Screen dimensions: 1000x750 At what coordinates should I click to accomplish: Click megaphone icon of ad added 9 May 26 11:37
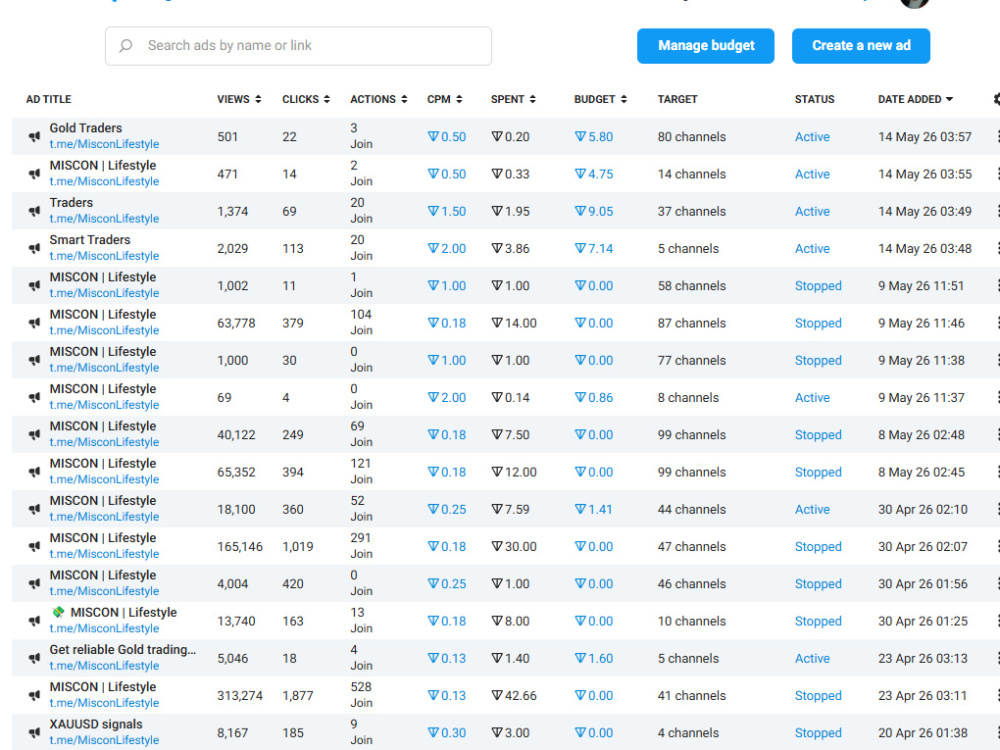[x=34, y=397]
